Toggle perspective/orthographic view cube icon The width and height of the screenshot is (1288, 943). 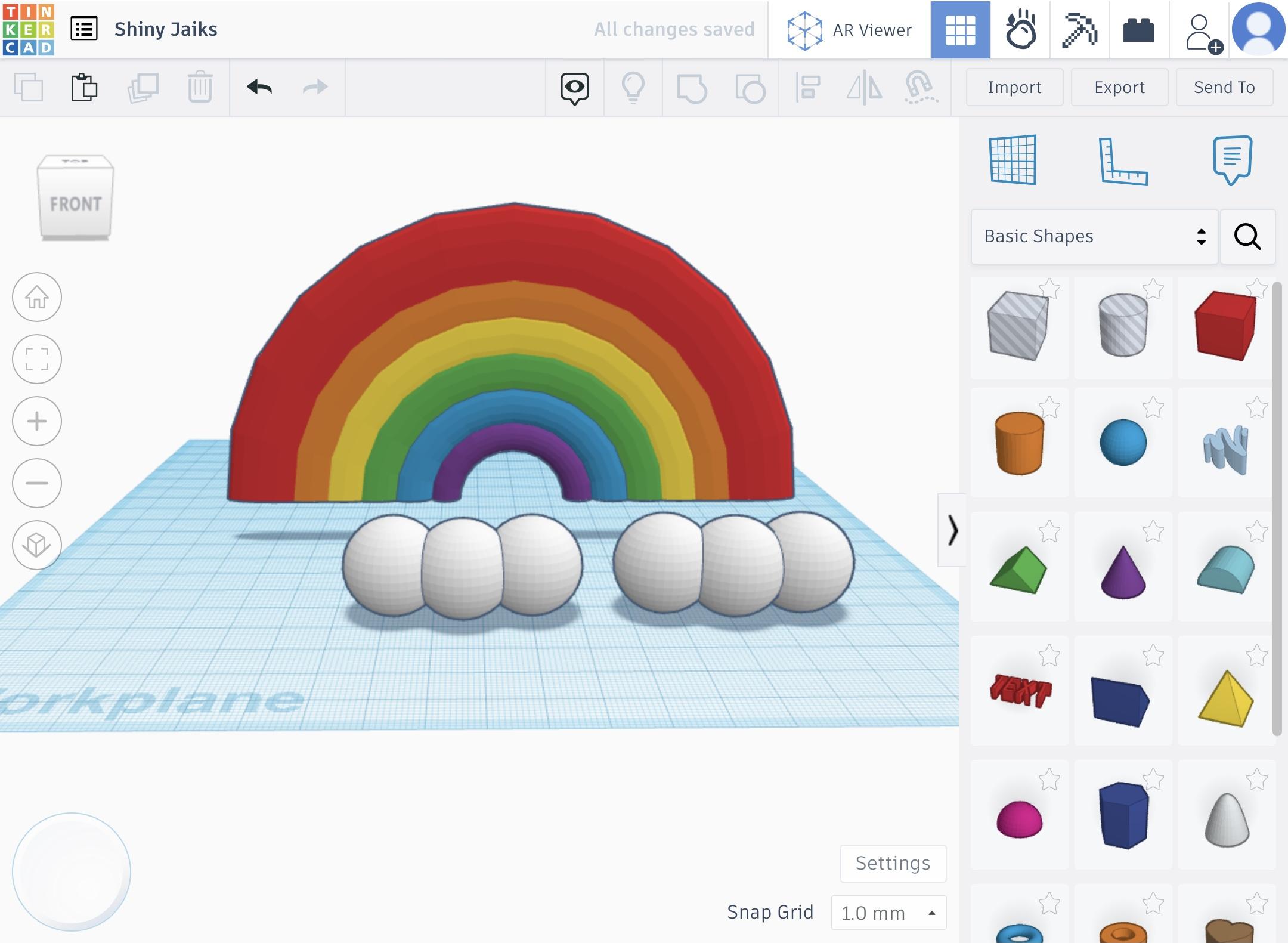[37, 545]
